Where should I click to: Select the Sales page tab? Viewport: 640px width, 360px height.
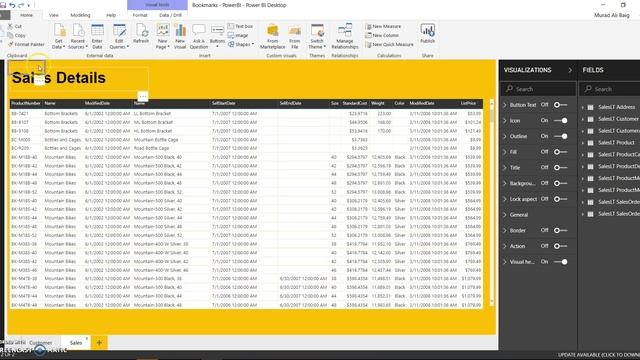point(76,343)
